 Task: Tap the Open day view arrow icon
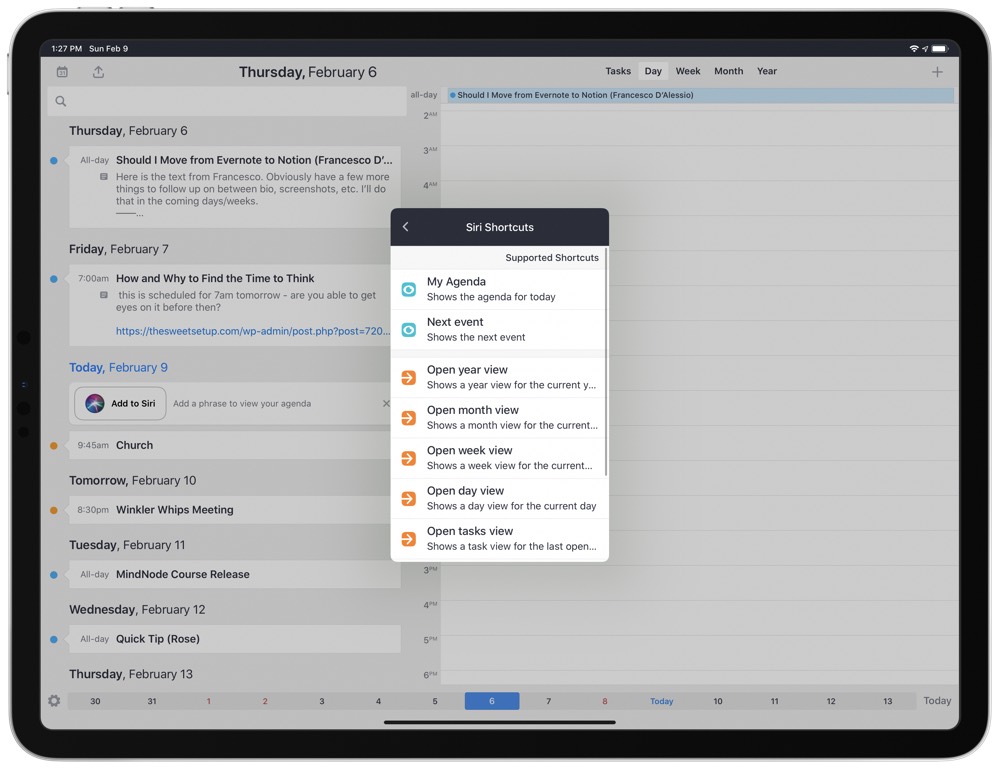[x=409, y=498]
